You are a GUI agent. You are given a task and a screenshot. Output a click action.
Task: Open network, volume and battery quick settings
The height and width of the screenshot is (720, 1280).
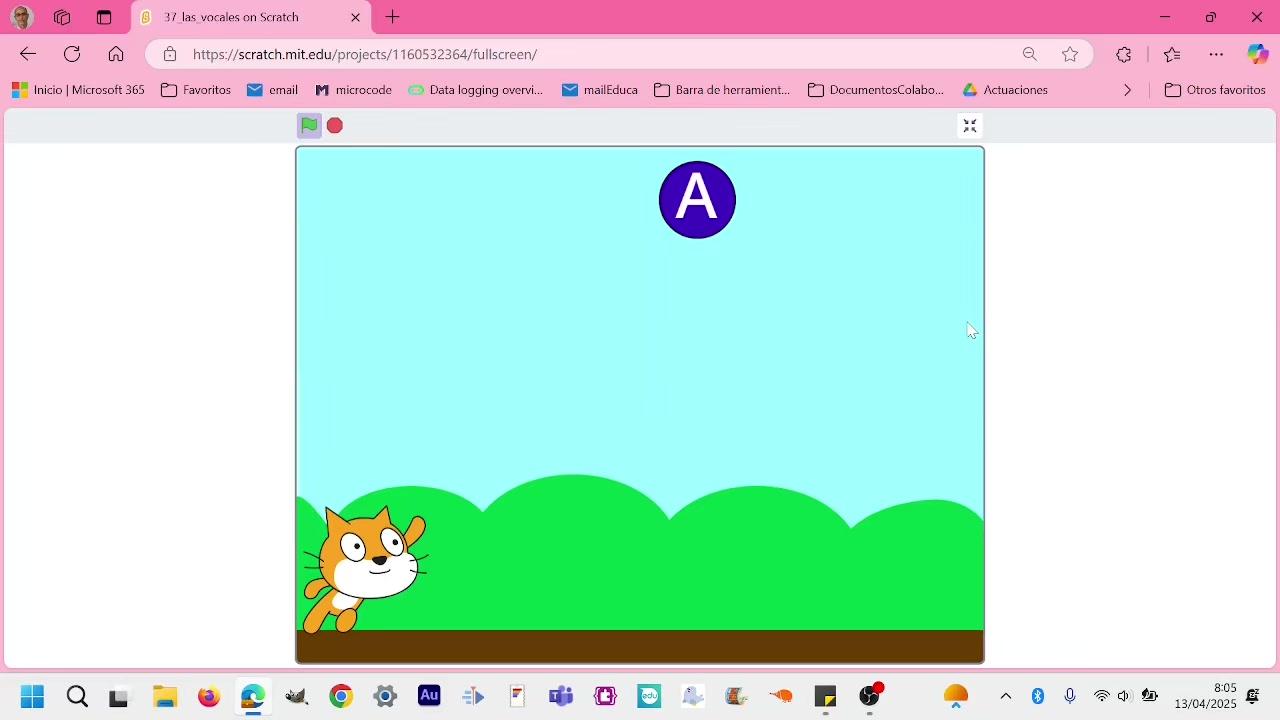[x=1125, y=696]
